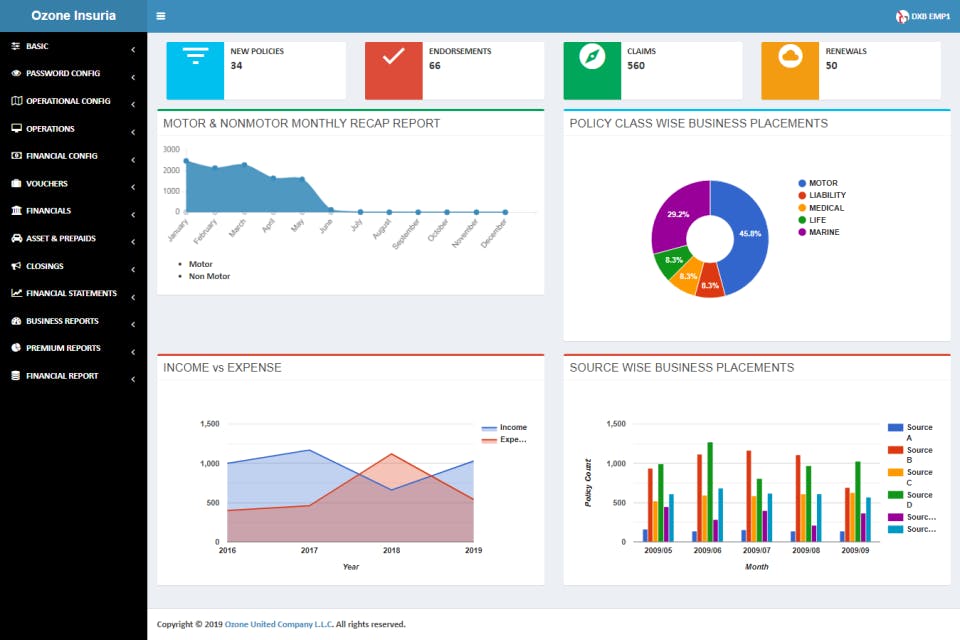This screenshot has width=960, height=640.
Task: Expand the Basic menu chevron
Action: click(x=133, y=49)
